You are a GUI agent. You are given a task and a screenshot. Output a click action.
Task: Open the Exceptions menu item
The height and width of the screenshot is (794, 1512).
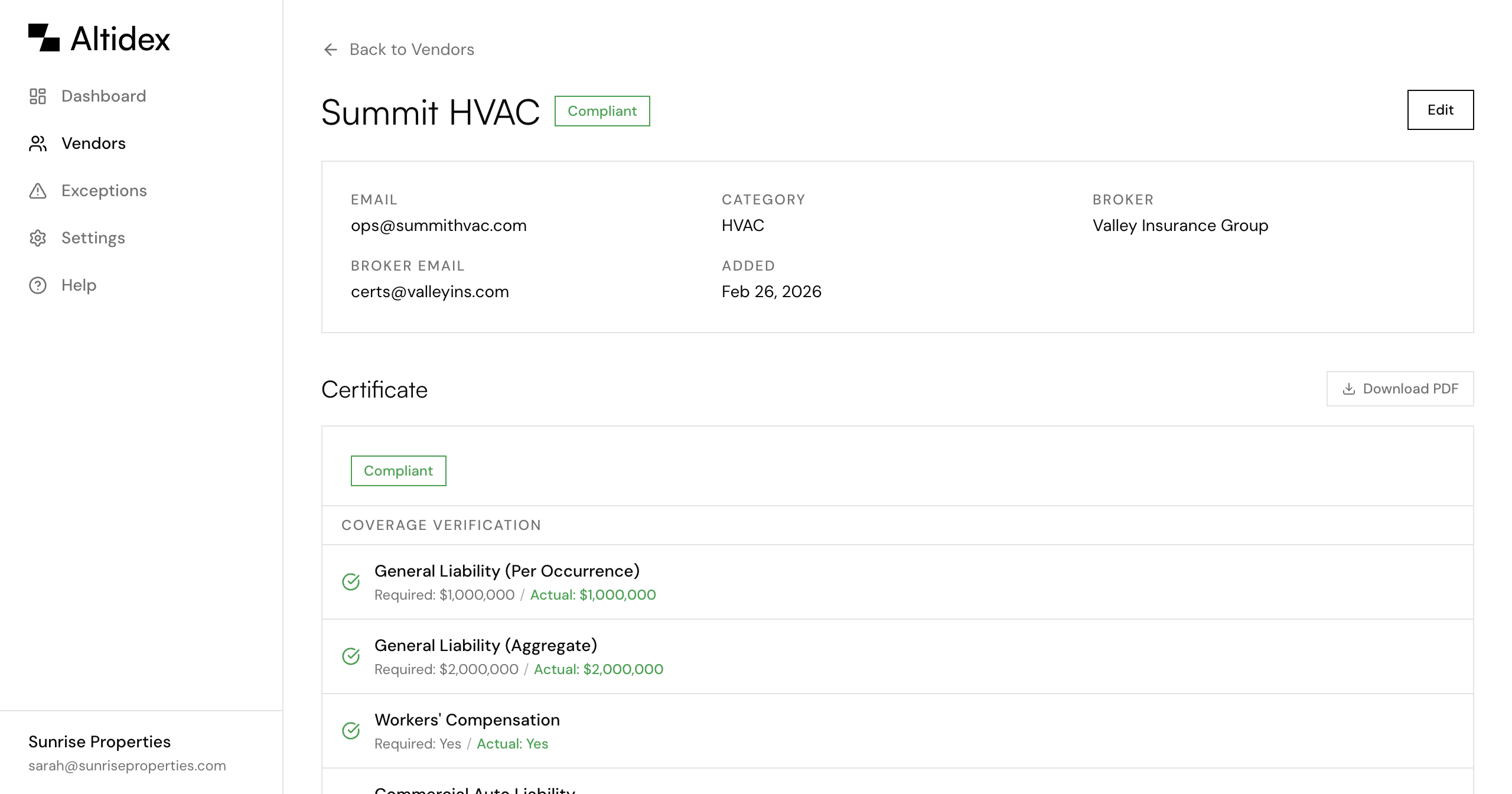(x=104, y=191)
